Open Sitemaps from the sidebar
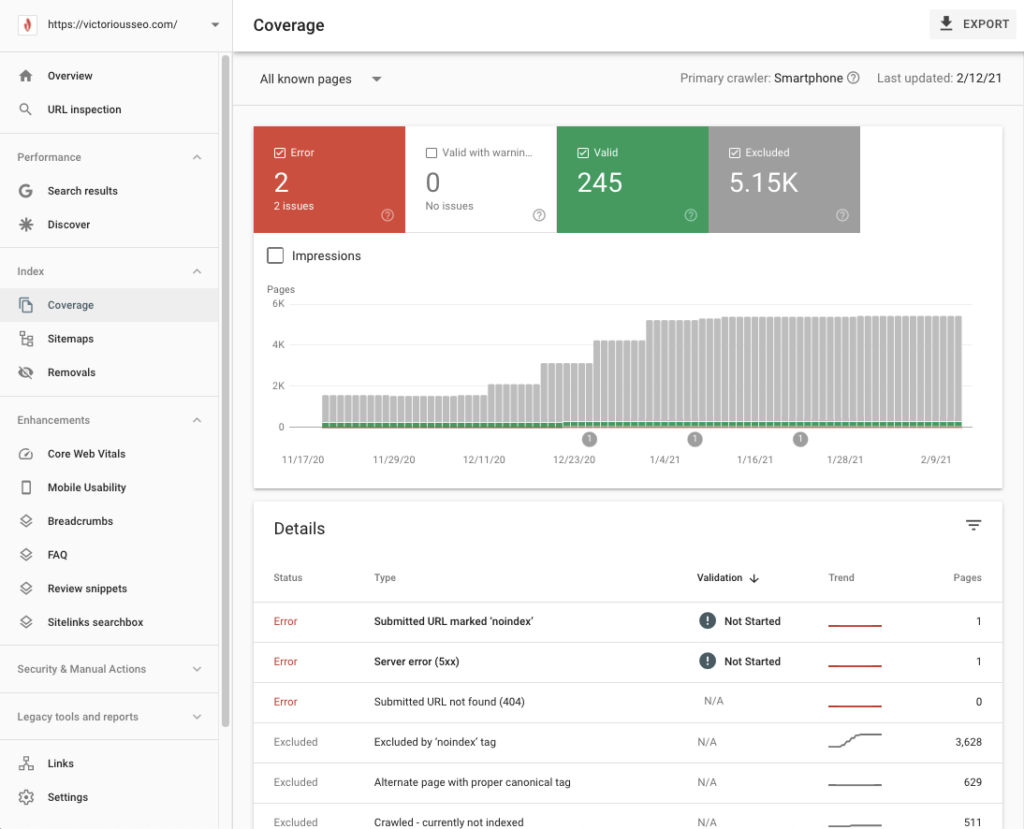The image size is (1024, 829). 70,339
